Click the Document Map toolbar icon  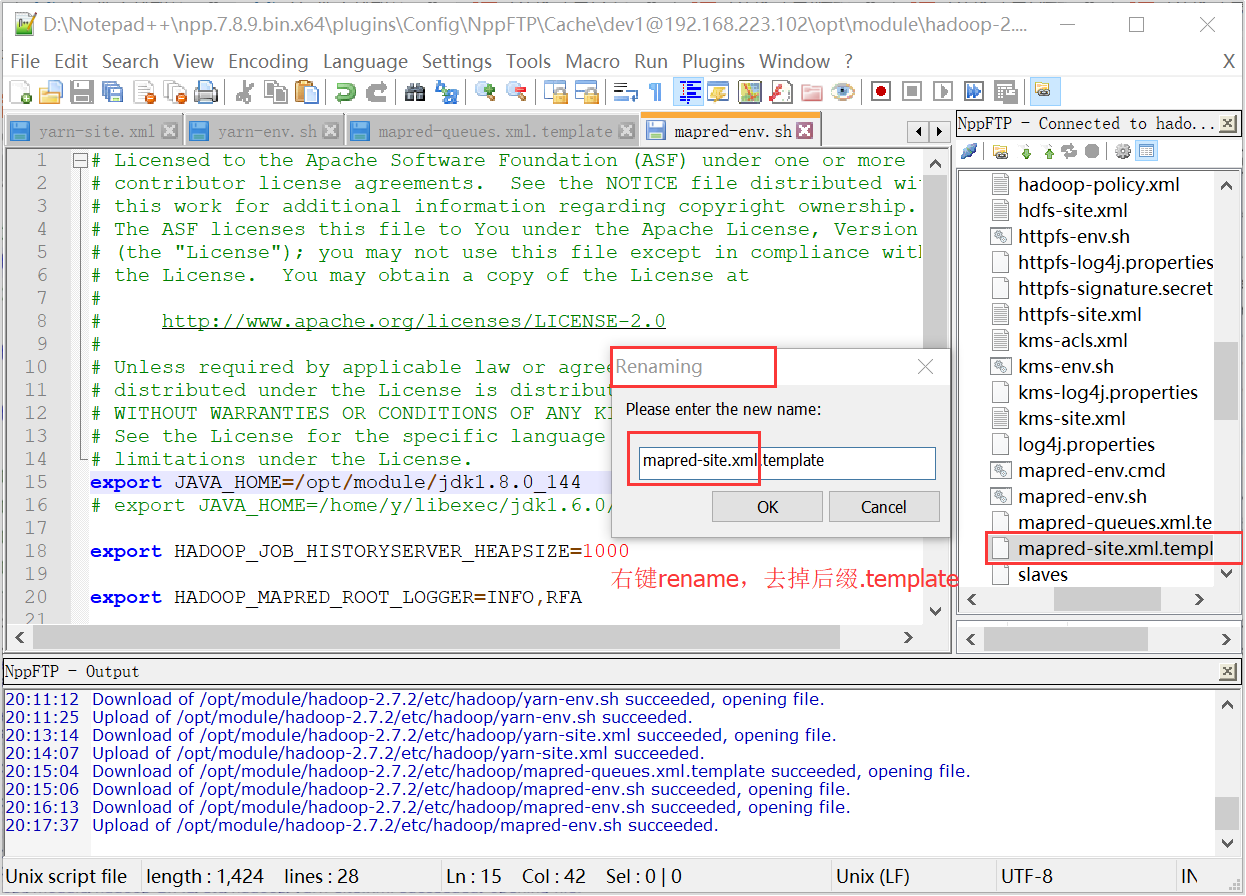[749, 92]
